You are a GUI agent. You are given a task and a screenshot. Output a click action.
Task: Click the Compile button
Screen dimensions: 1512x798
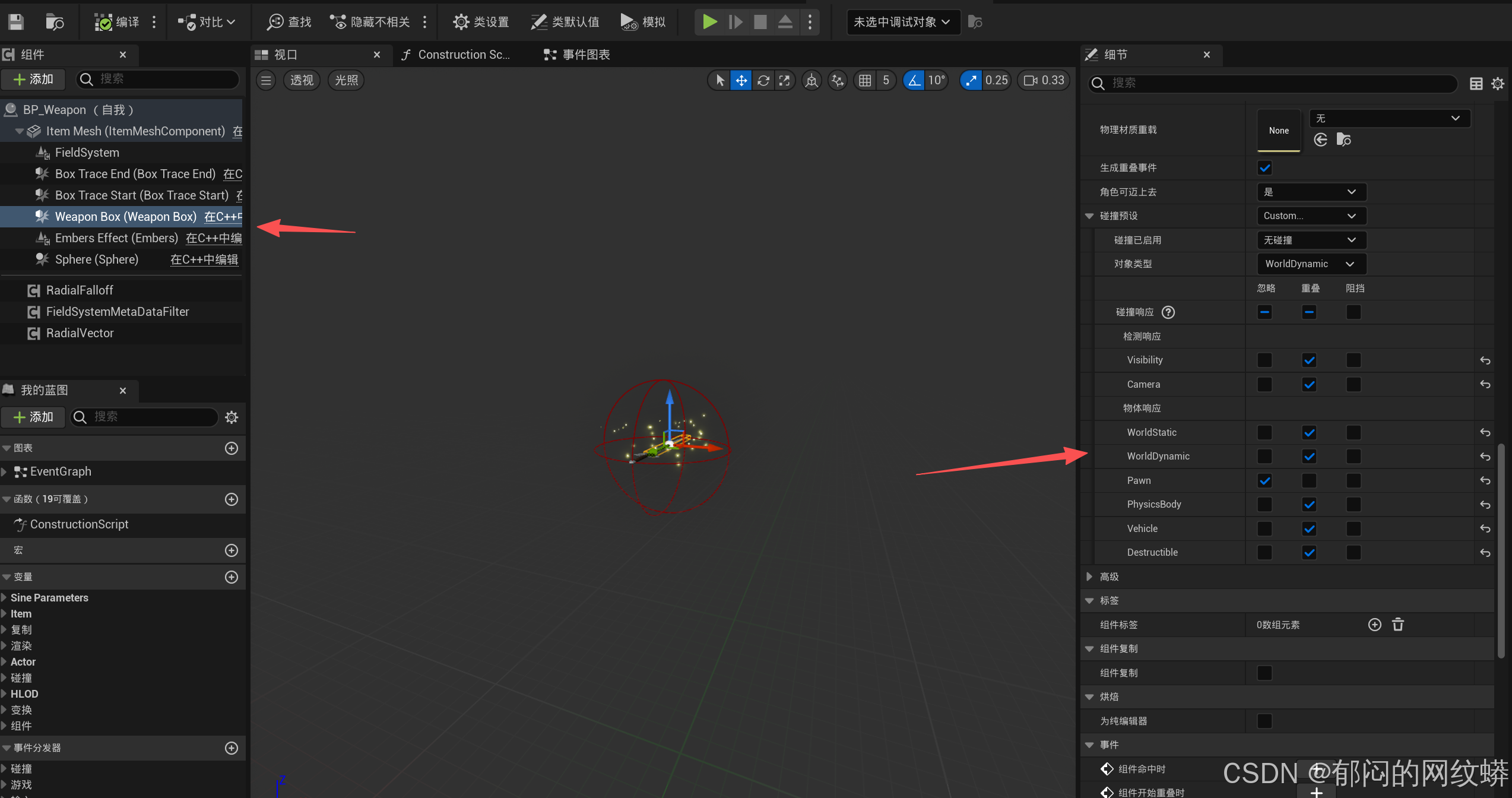tap(118, 22)
